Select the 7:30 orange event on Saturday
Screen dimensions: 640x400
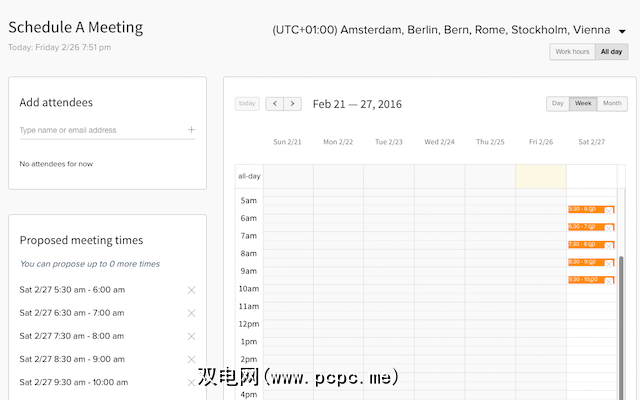point(586,244)
